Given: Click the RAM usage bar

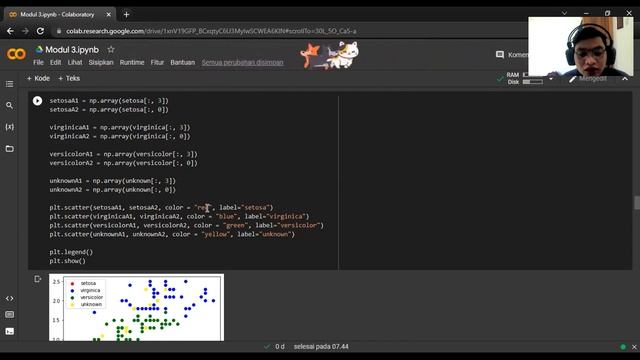Looking at the screenshot, I should 526,75.
